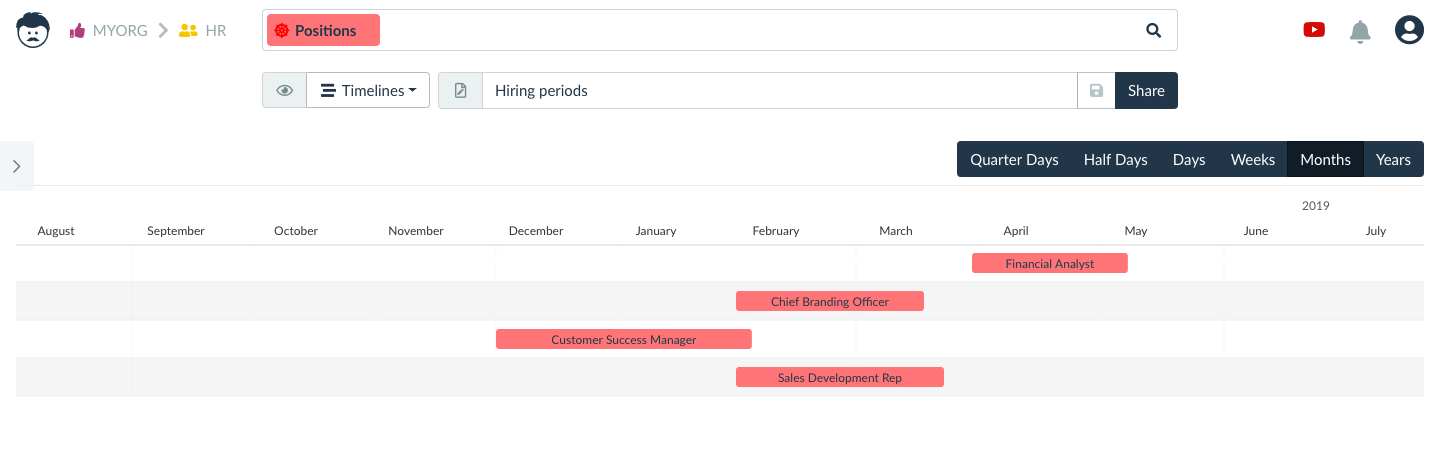Viewport: 1439px width, 465px height.
Task: Select the Half Days scale tab
Action: [x=1115, y=159]
